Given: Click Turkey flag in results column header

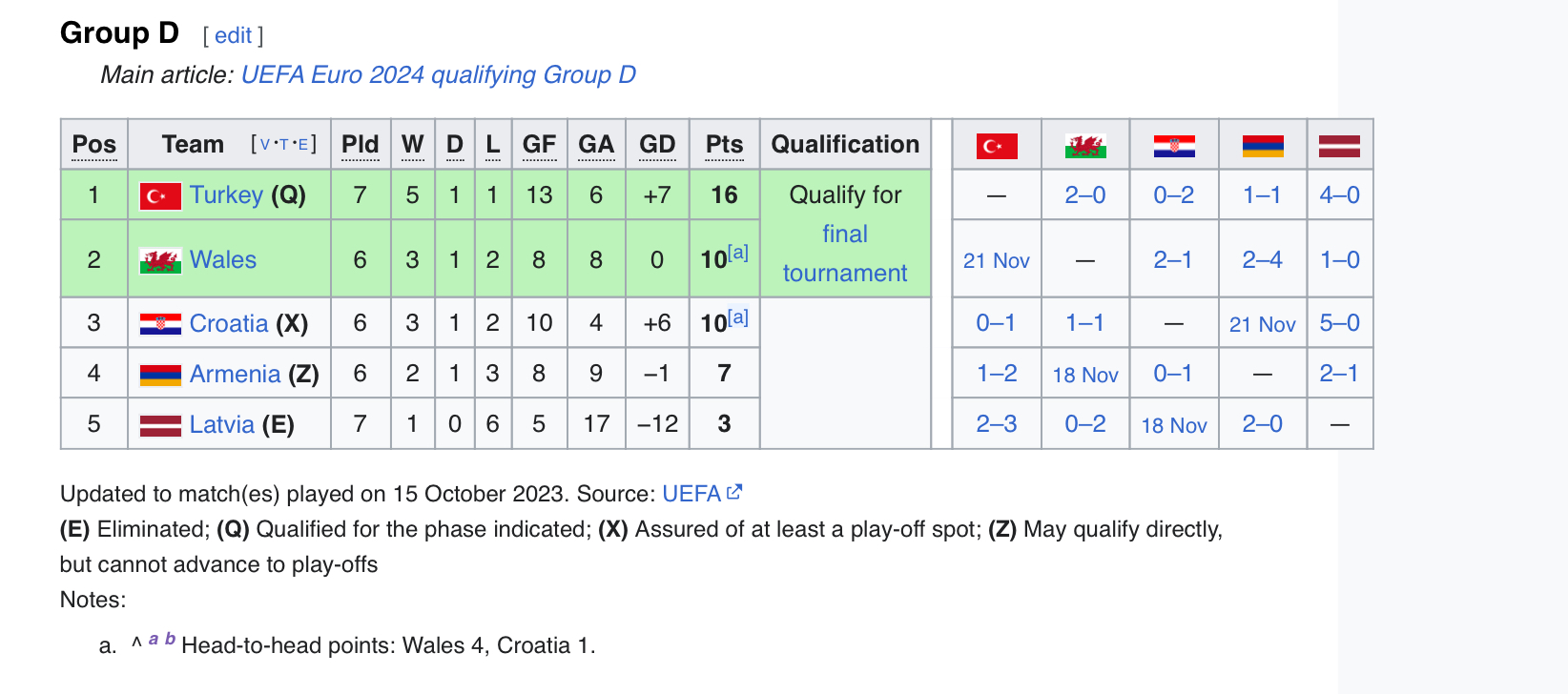Looking at the screenshot, I should coord(997,146).
